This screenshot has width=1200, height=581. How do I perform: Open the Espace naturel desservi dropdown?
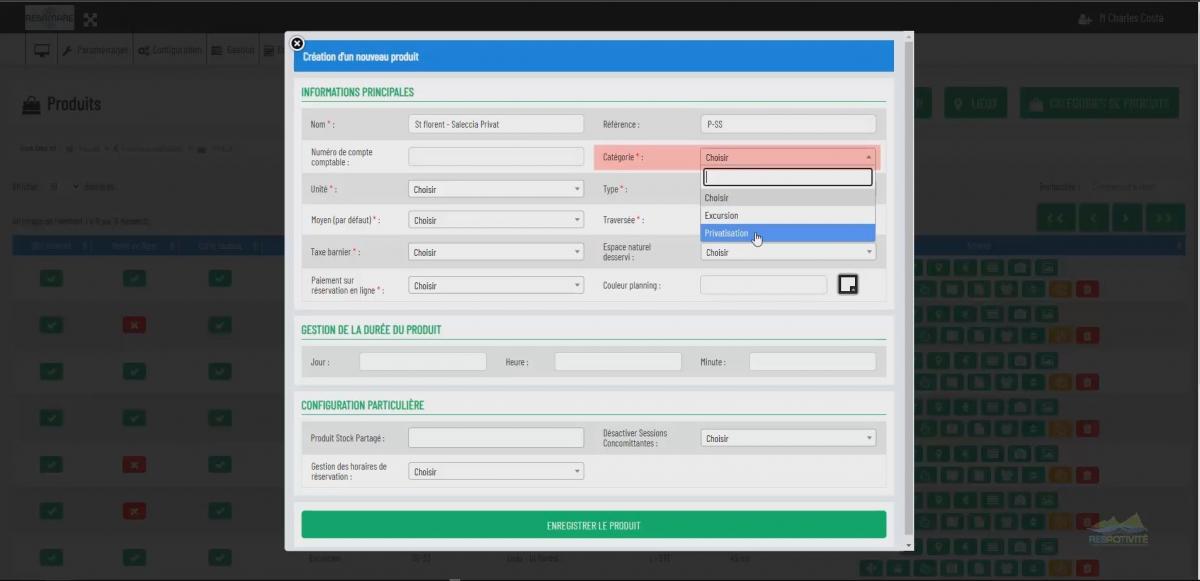788,253
